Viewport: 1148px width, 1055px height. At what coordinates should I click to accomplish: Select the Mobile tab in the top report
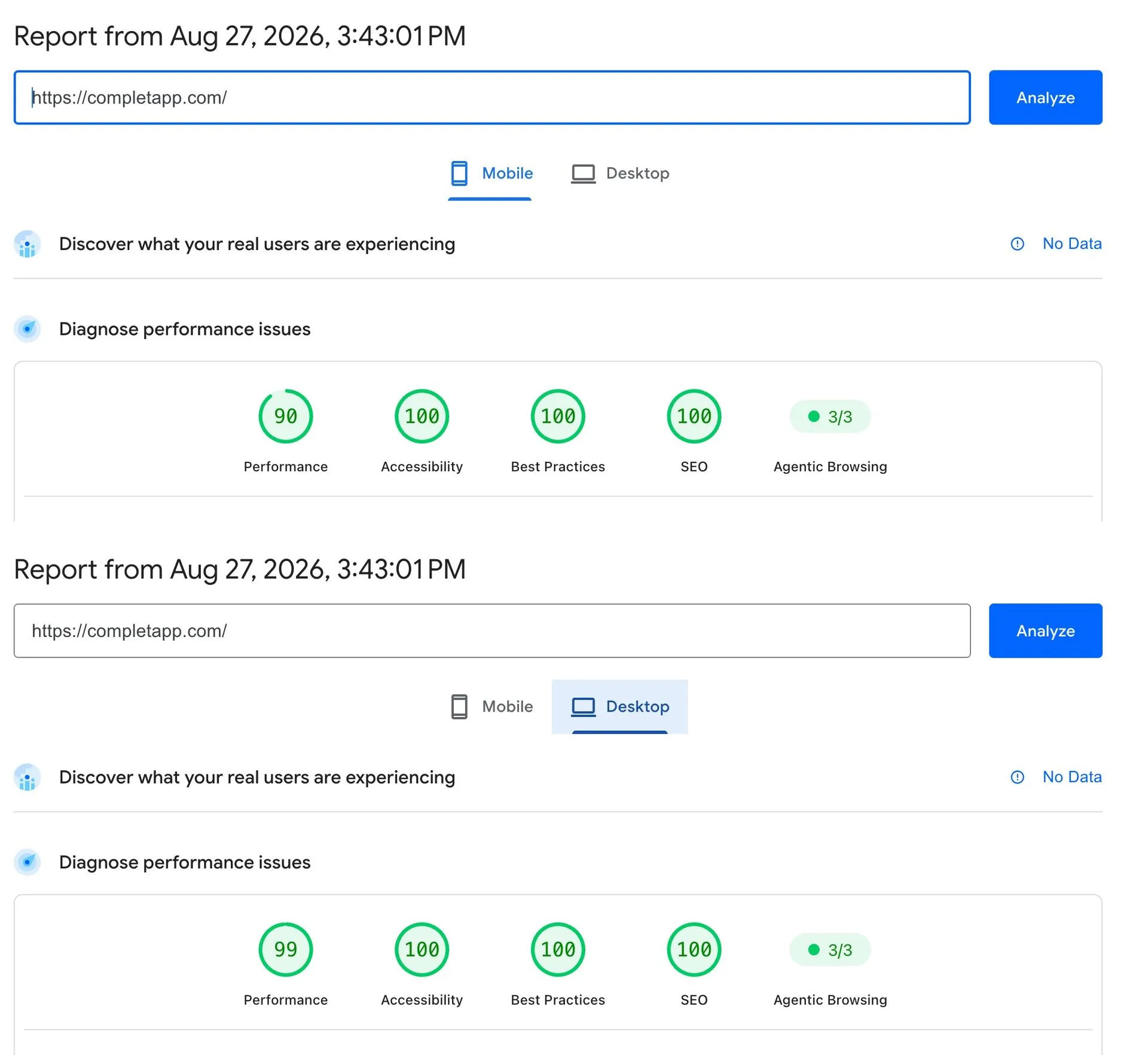pos(490,173)
